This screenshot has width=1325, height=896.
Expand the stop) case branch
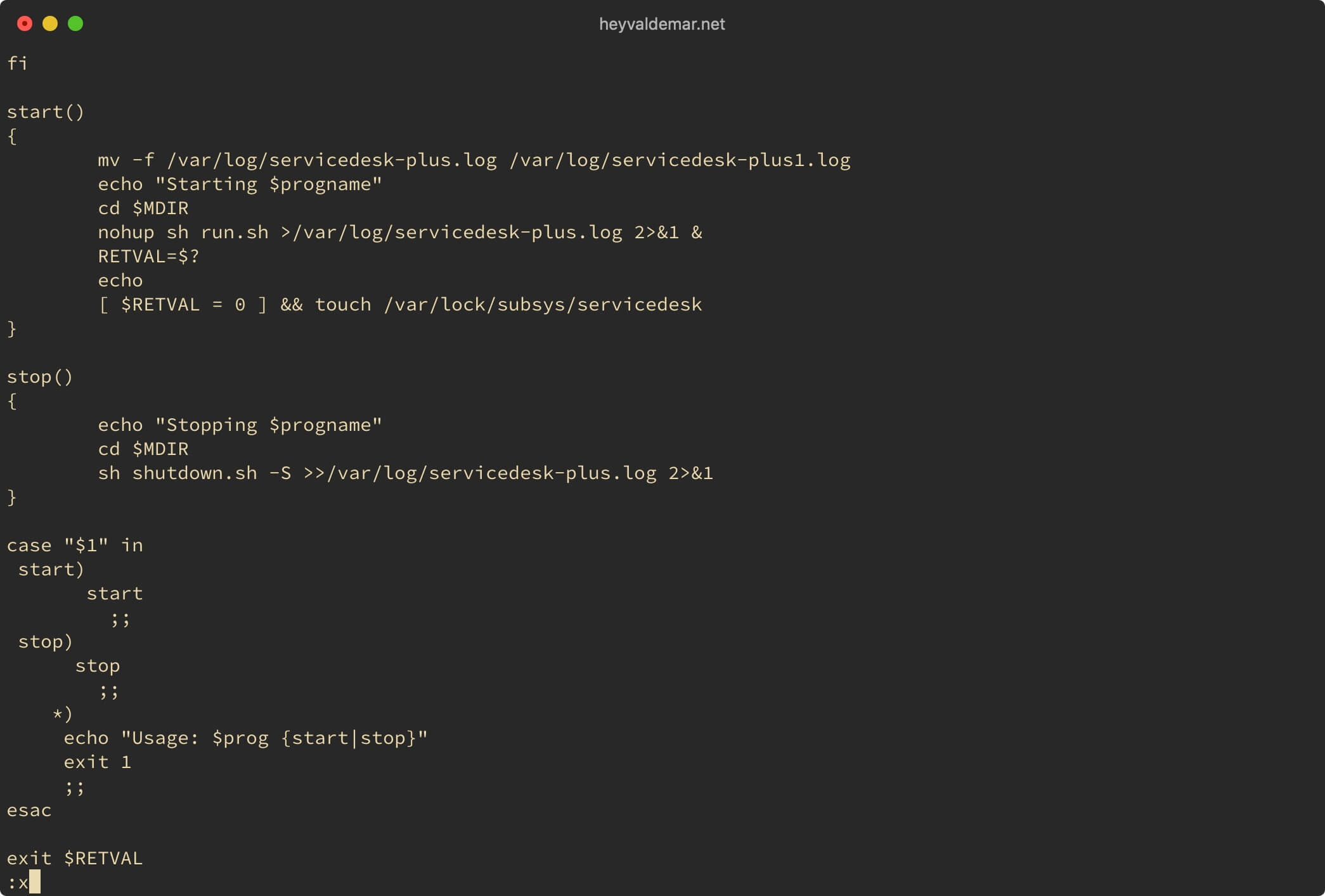pyautogui.click(x=45, y=641)
